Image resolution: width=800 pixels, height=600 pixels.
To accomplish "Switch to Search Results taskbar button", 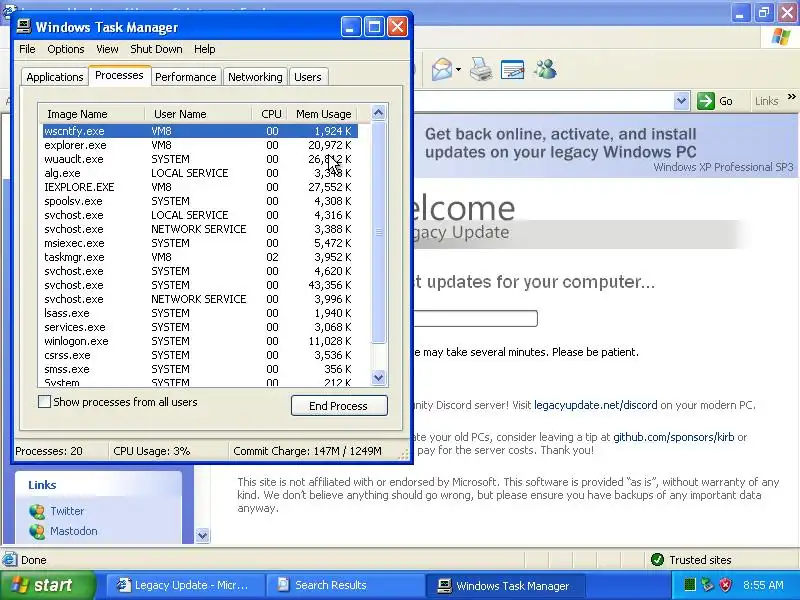I will tap(345, 585).
